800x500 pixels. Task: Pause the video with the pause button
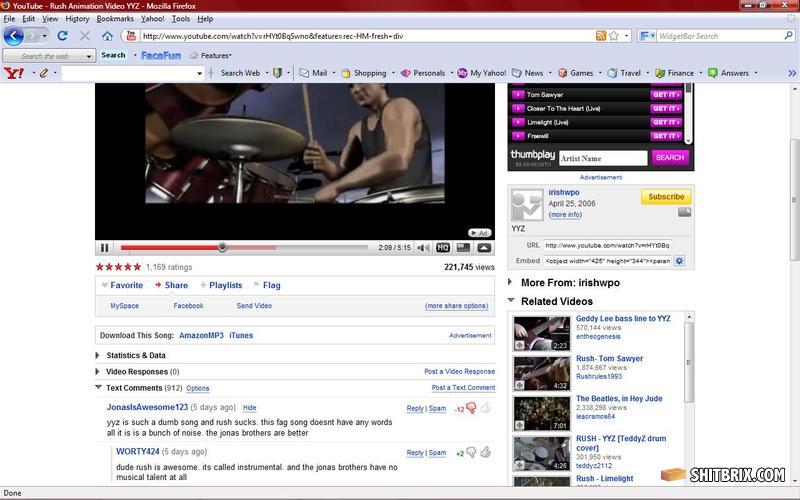coord(105,247)
